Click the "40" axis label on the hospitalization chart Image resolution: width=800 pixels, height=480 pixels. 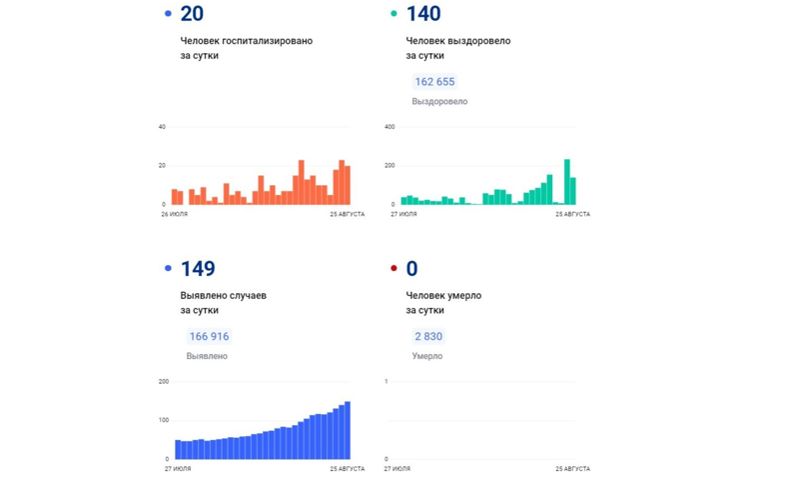click(x=162, y=127)
